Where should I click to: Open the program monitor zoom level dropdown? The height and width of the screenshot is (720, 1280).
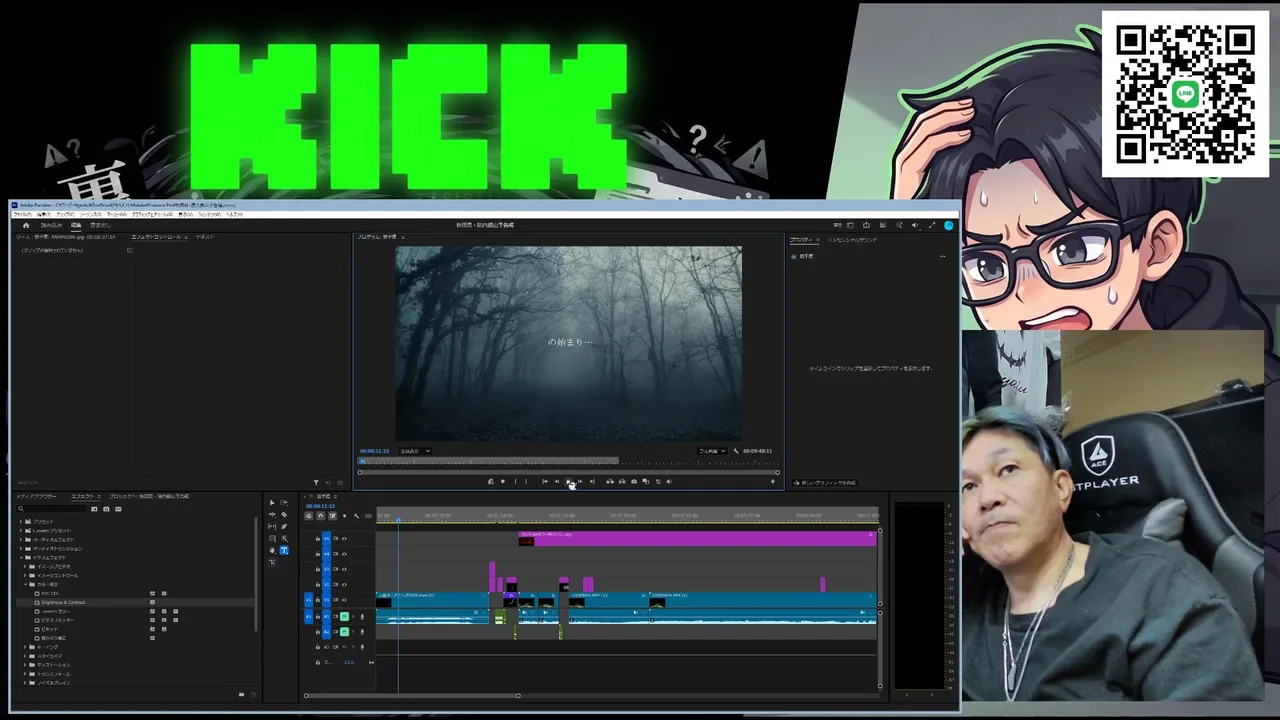click(415, 451)
